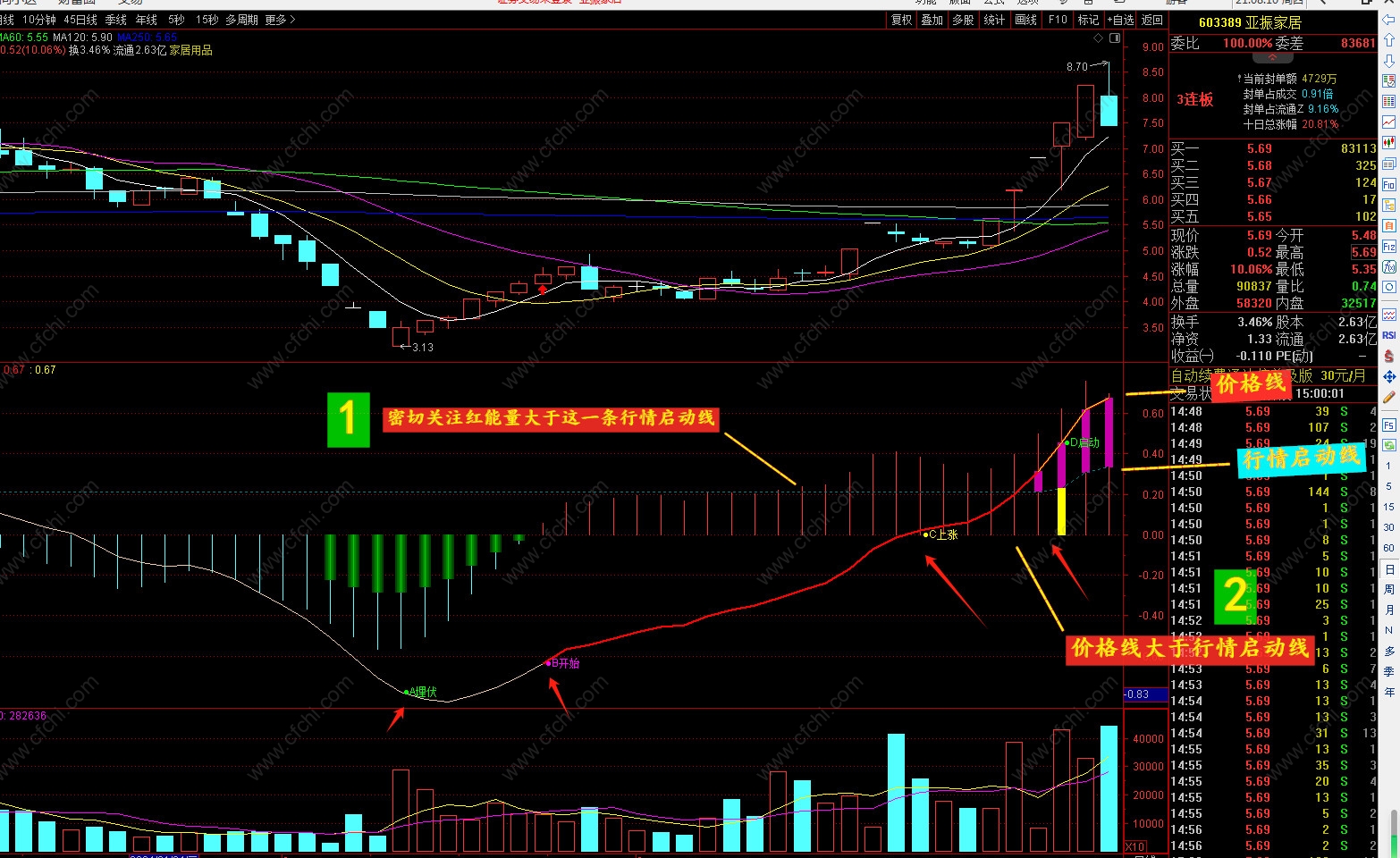Switch to the 45日线 period
The height and width of the screenshot is (858, 1400).
point(80,20)
